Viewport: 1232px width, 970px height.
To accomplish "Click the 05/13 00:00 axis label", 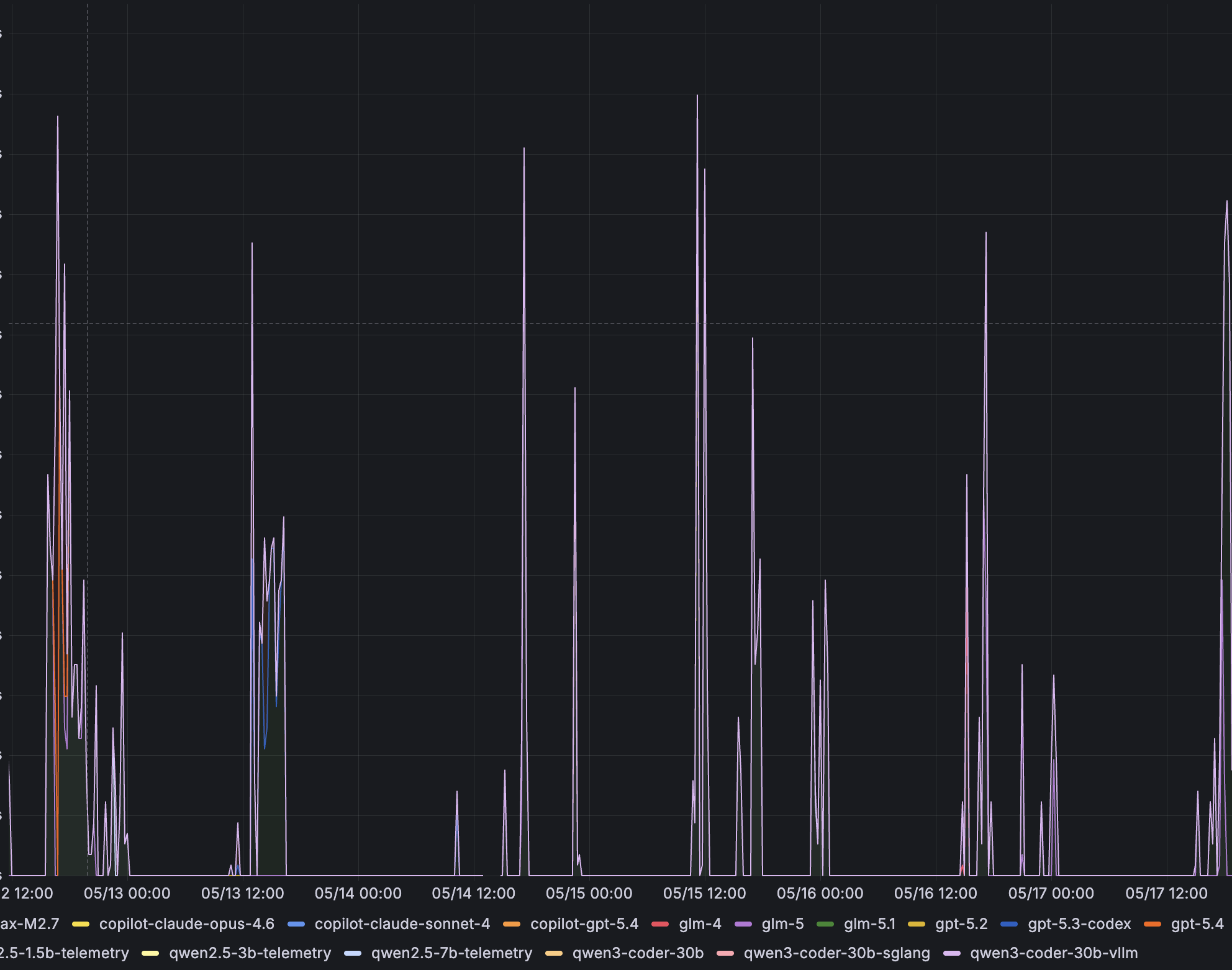I will click(x=127, y=894).
